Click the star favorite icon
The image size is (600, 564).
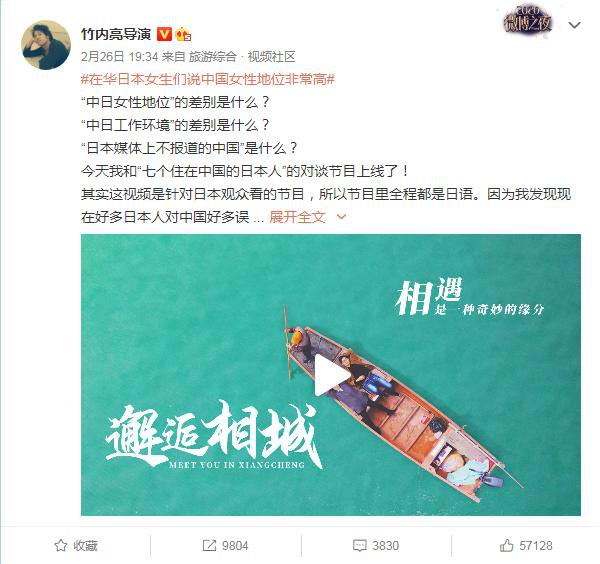pos(60,545)
